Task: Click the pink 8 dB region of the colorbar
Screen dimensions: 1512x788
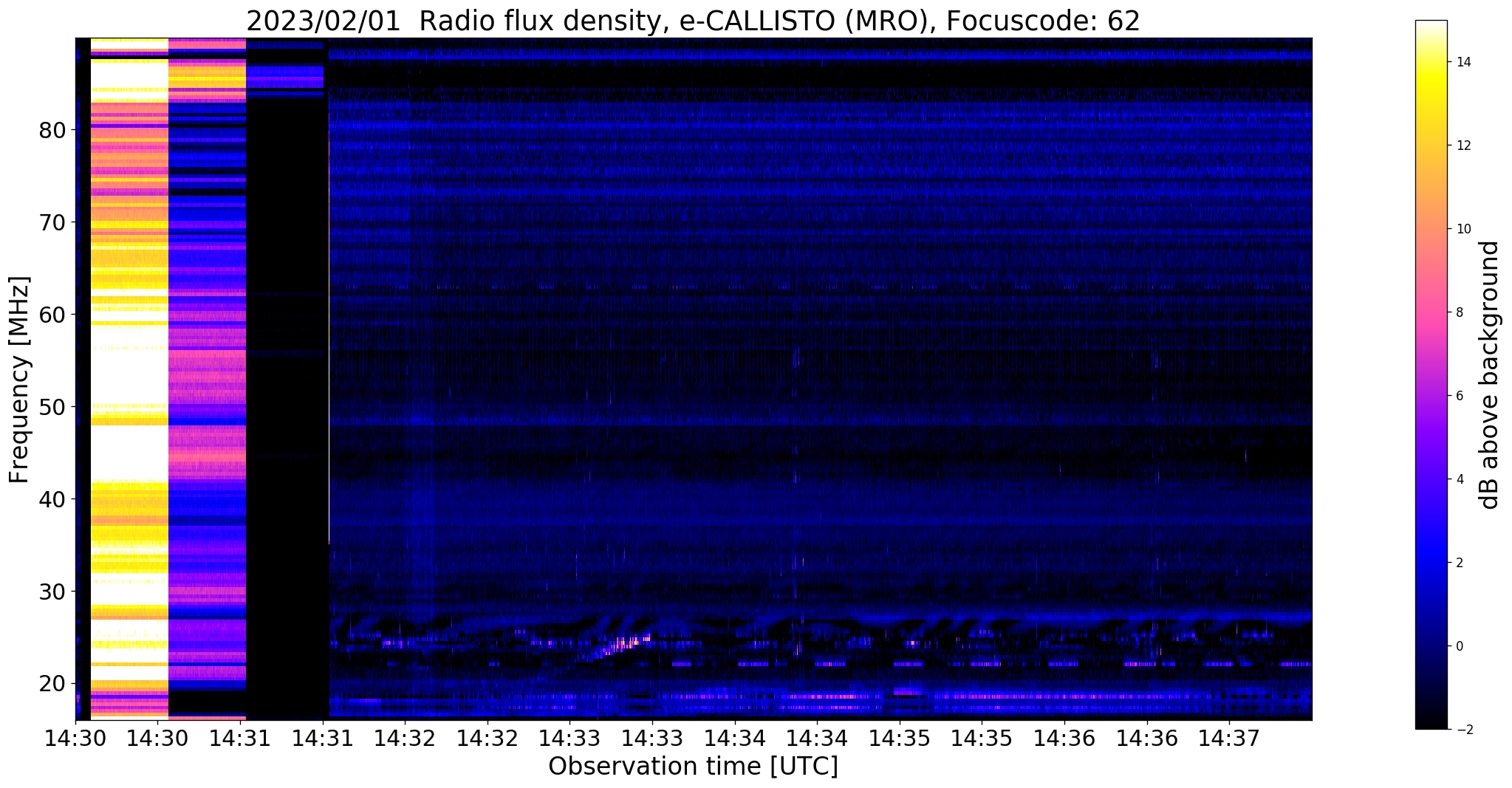Action: coord(1431,312)
